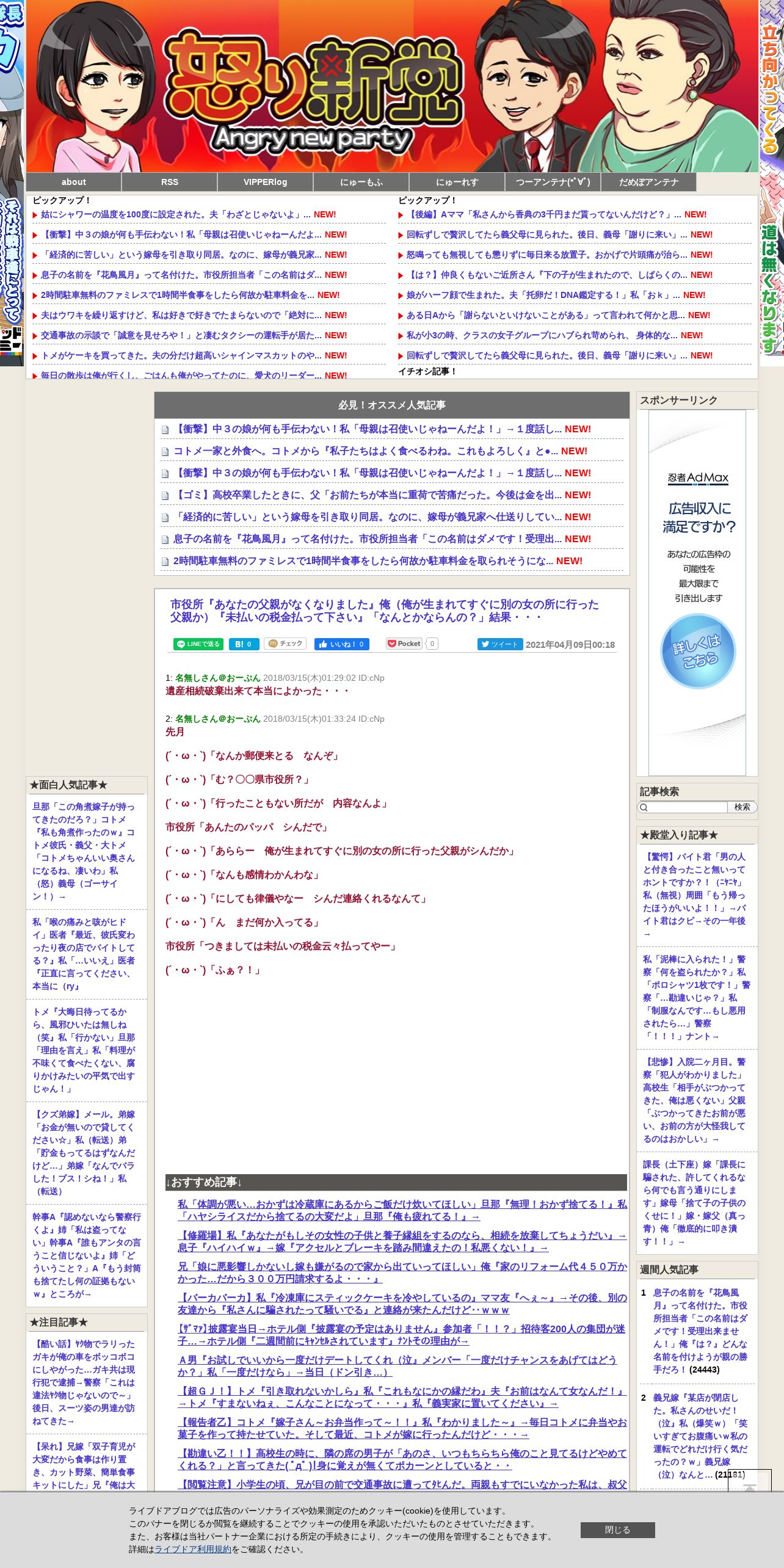Open 殿堂入り article 【悲惨】入院二ヶ月目
The image size is (784, 1568).
point(694,1100)
